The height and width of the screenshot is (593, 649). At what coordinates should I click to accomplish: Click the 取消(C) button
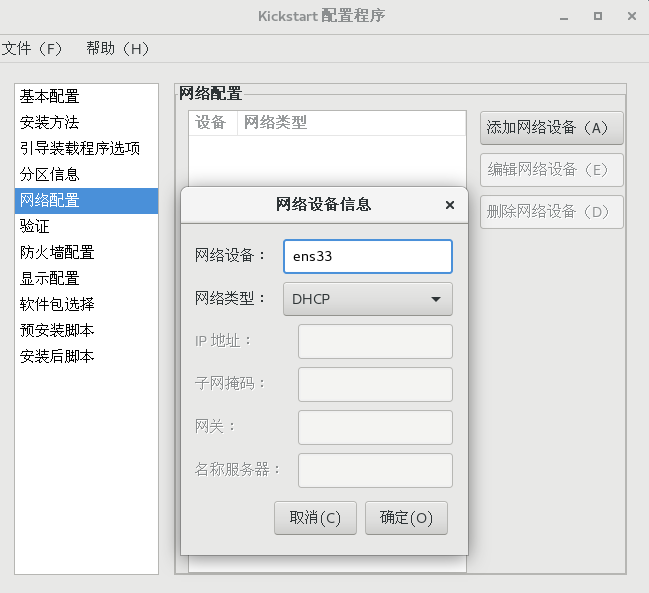[315, 518]
